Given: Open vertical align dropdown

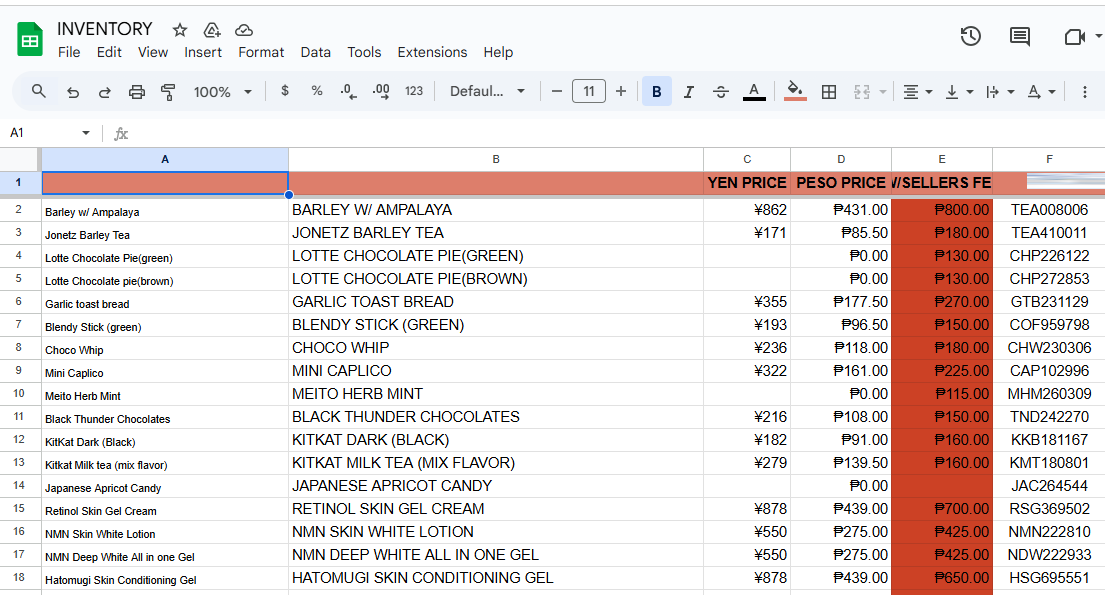Looking at the screenshot, I should (x=958, y=92).
